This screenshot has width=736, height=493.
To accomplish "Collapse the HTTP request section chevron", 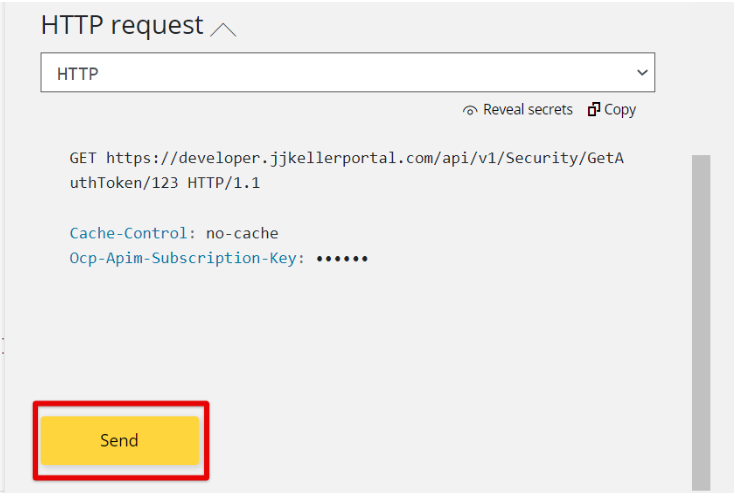I will 223,30.
